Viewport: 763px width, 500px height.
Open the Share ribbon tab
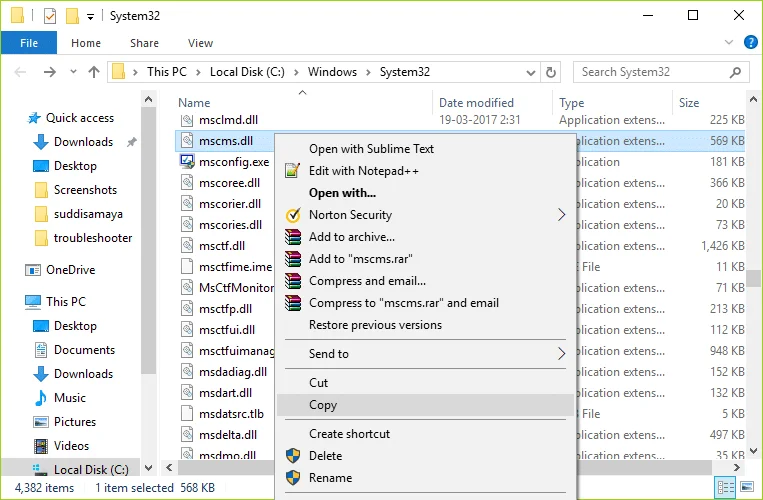(x=144, y=43)
